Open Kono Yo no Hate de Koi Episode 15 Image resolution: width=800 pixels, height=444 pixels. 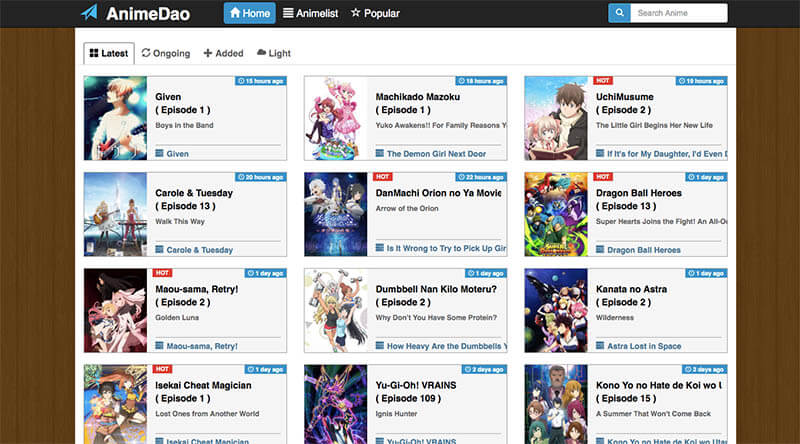click(x=659, y=392)
